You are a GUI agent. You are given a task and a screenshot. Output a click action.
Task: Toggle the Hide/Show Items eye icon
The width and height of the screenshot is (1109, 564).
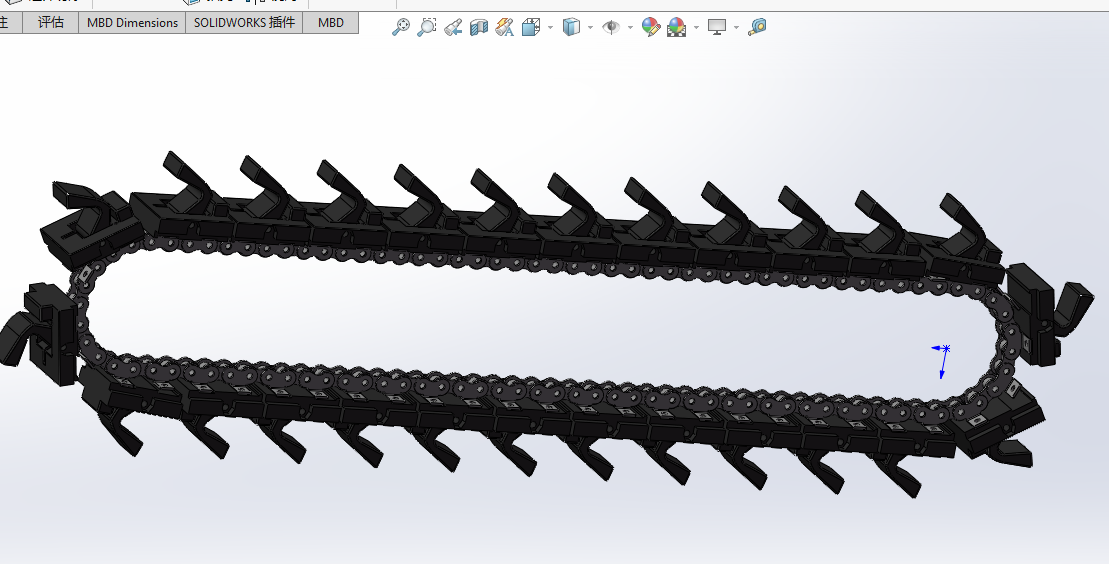click(x=610, y=28)
